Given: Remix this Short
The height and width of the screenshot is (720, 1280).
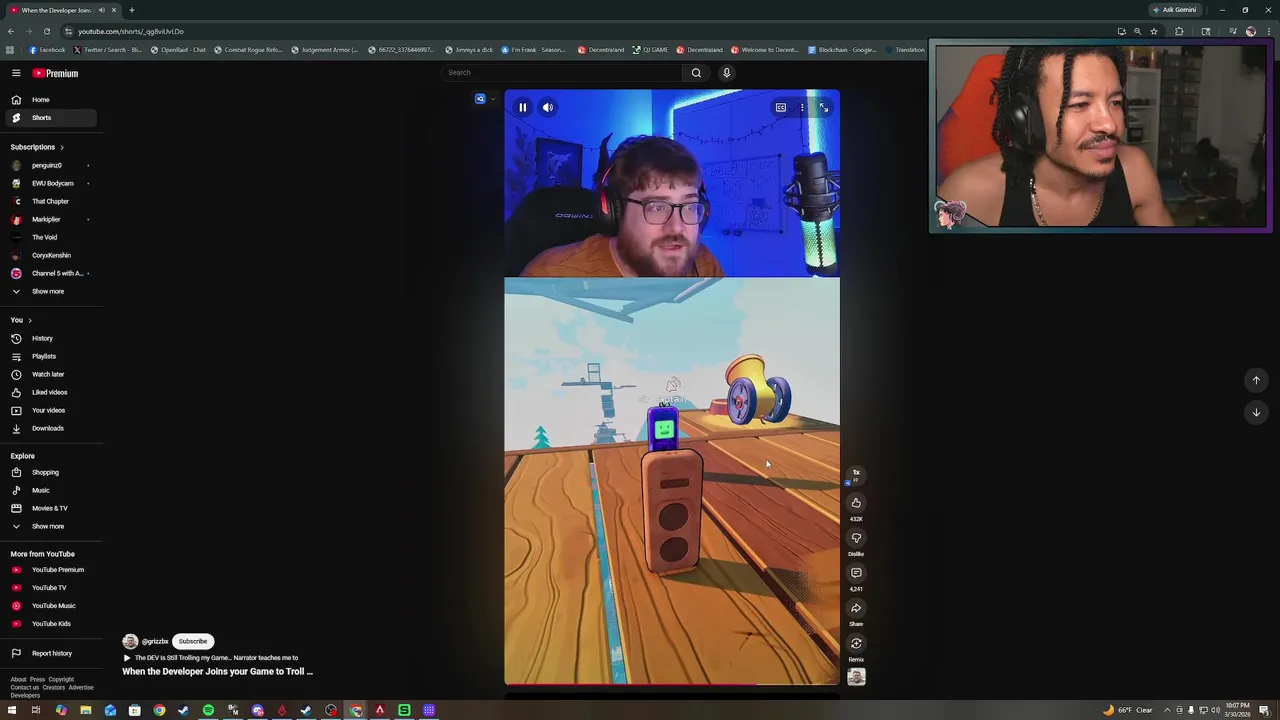Looking at the screenshot, I should [856, 643].
